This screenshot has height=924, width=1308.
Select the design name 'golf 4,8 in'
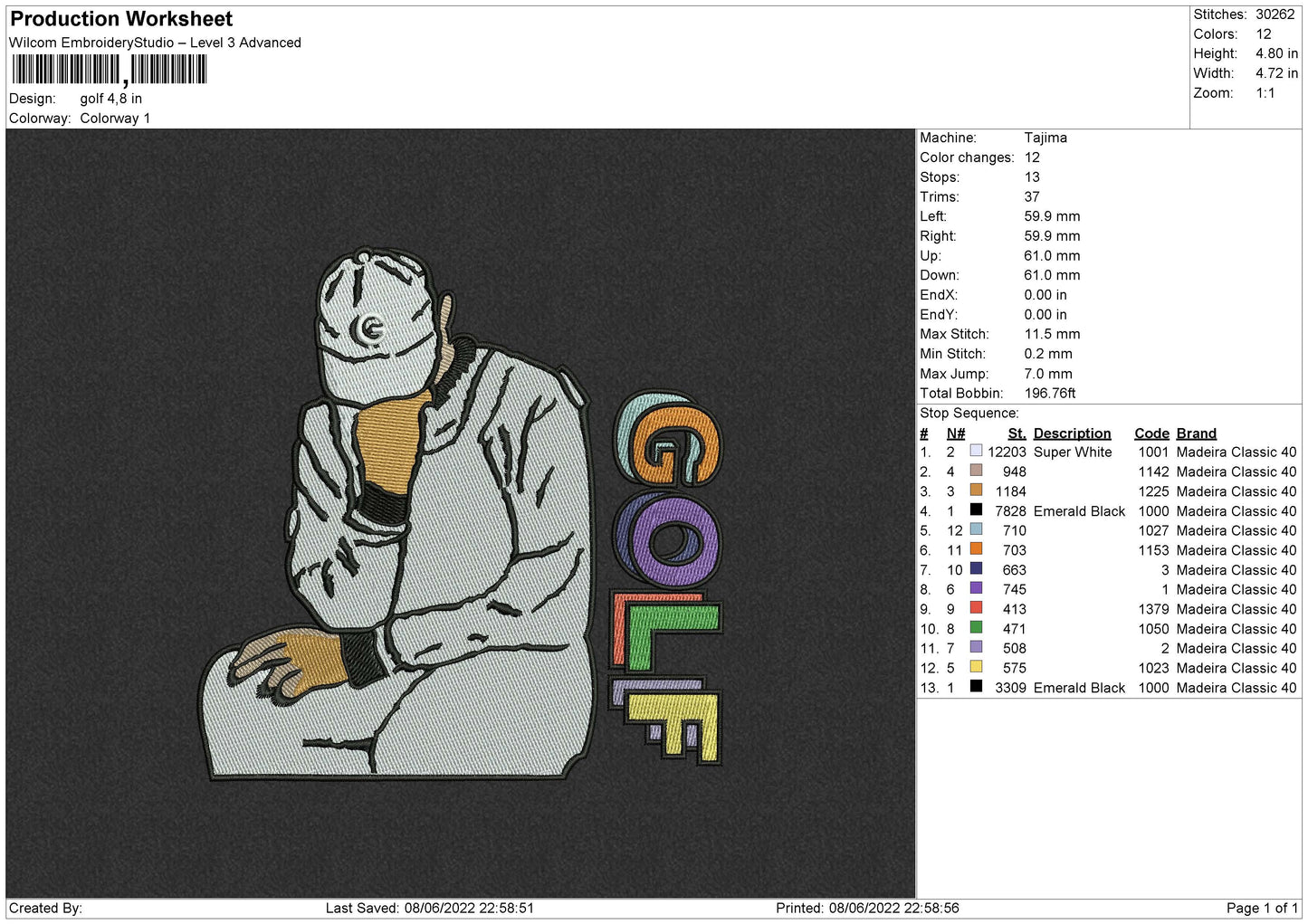[x=111, y=99]
